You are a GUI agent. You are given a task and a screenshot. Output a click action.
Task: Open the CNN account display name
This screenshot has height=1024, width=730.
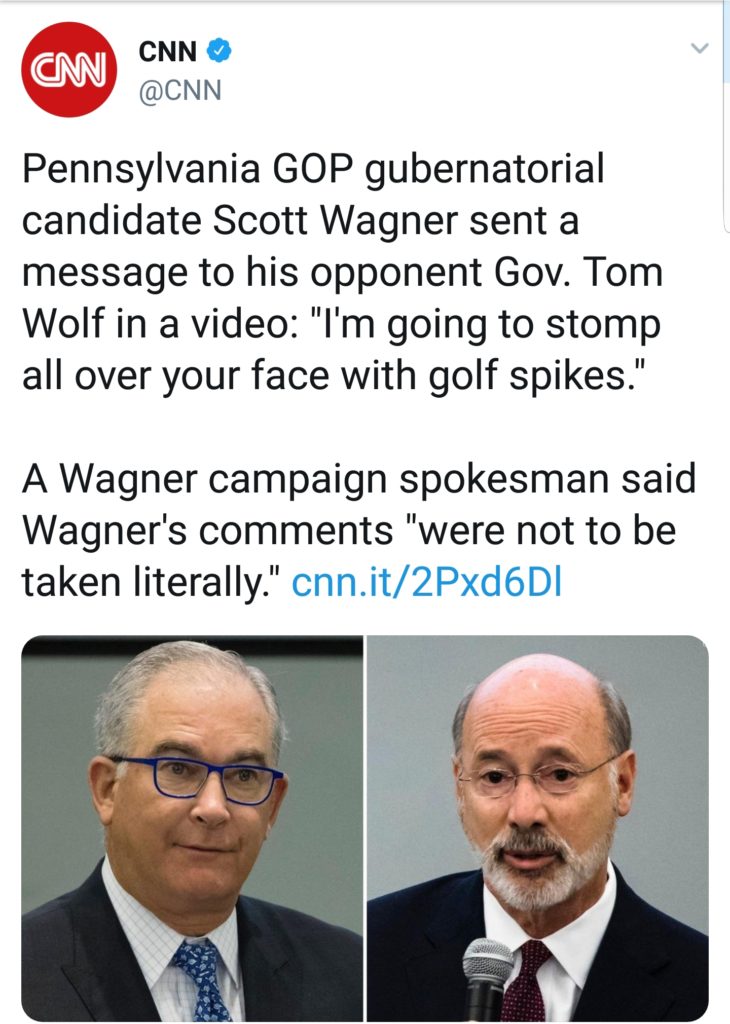click(x=166, y=50)
